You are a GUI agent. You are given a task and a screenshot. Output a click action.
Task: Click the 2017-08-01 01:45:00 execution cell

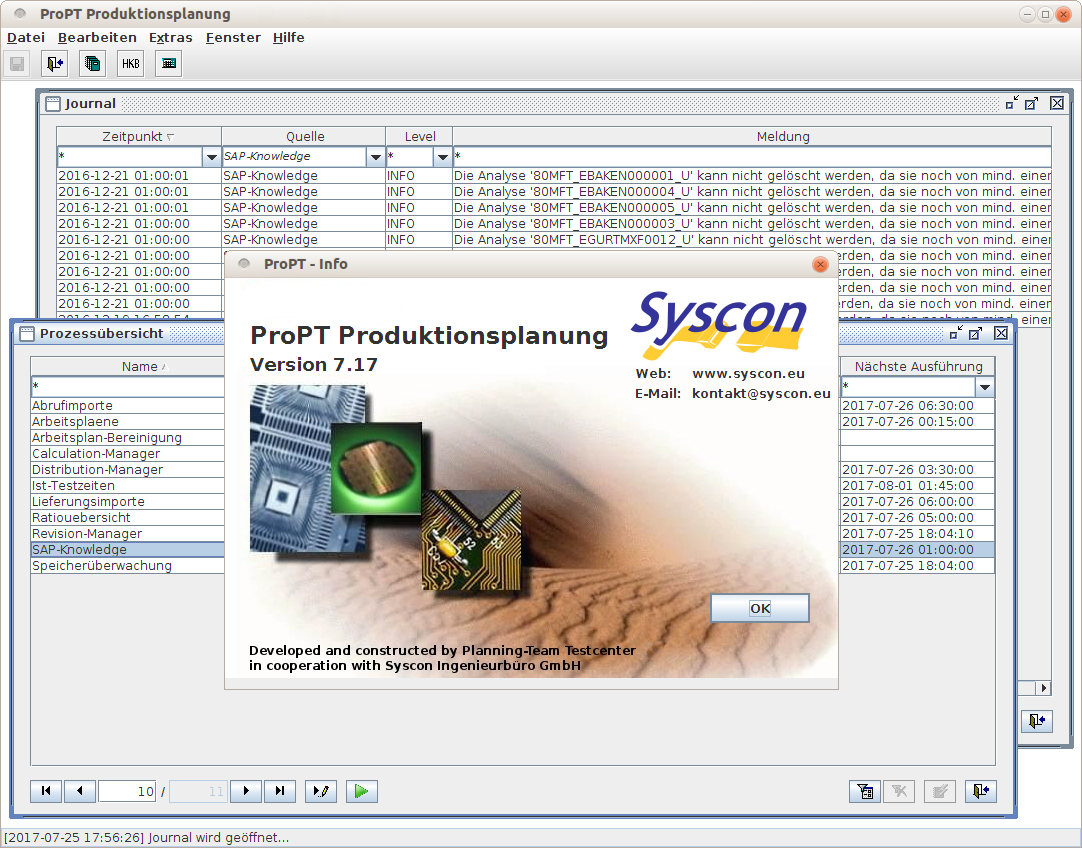pyautogui.click(x=917, y=485)
